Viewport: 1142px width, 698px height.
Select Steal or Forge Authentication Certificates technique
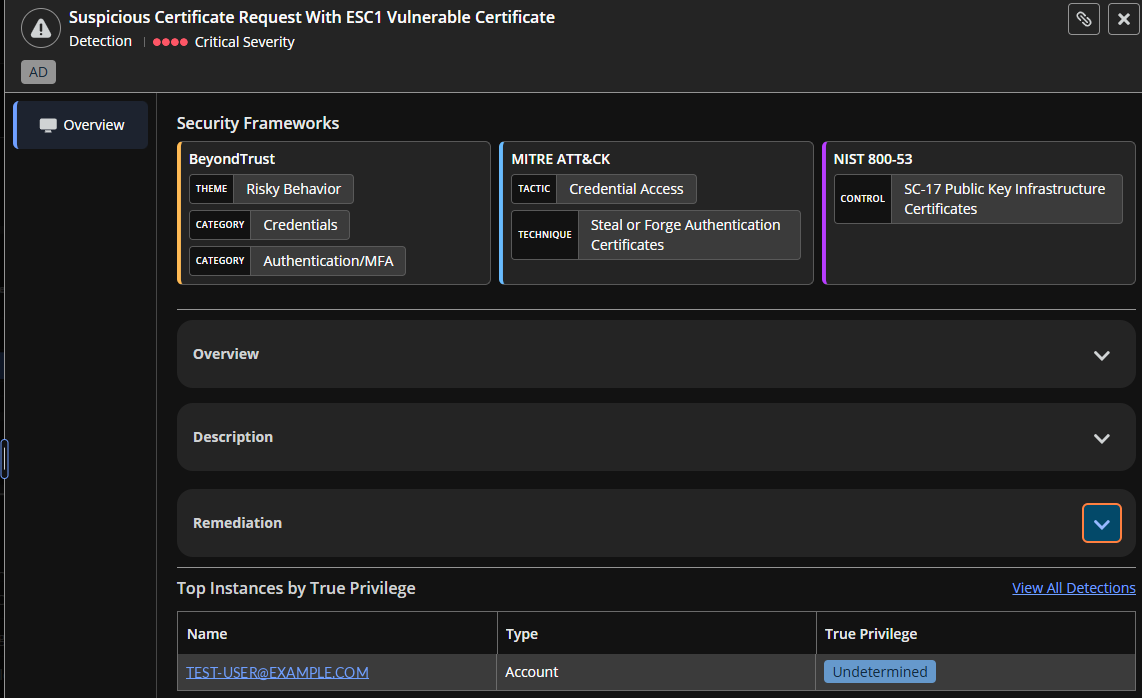coord(656,235)
